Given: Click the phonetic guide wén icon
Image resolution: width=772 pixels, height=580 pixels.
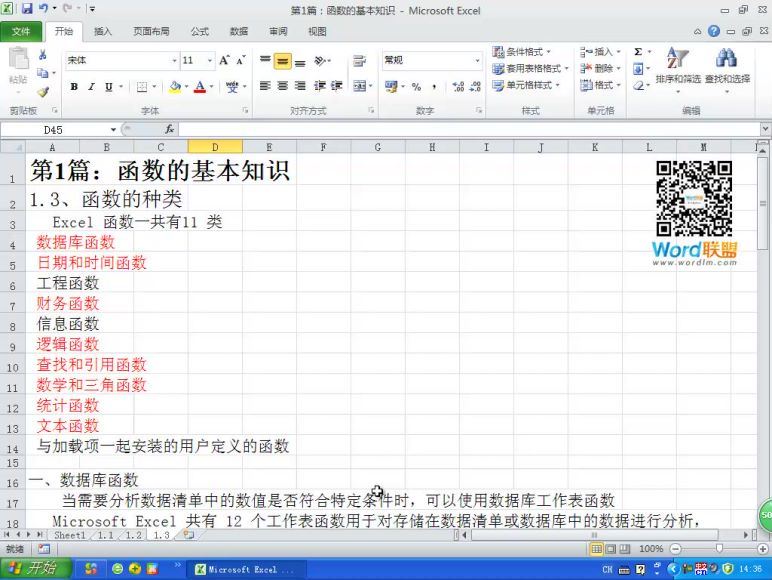Looking at the screenshot, I should [232, 87].
